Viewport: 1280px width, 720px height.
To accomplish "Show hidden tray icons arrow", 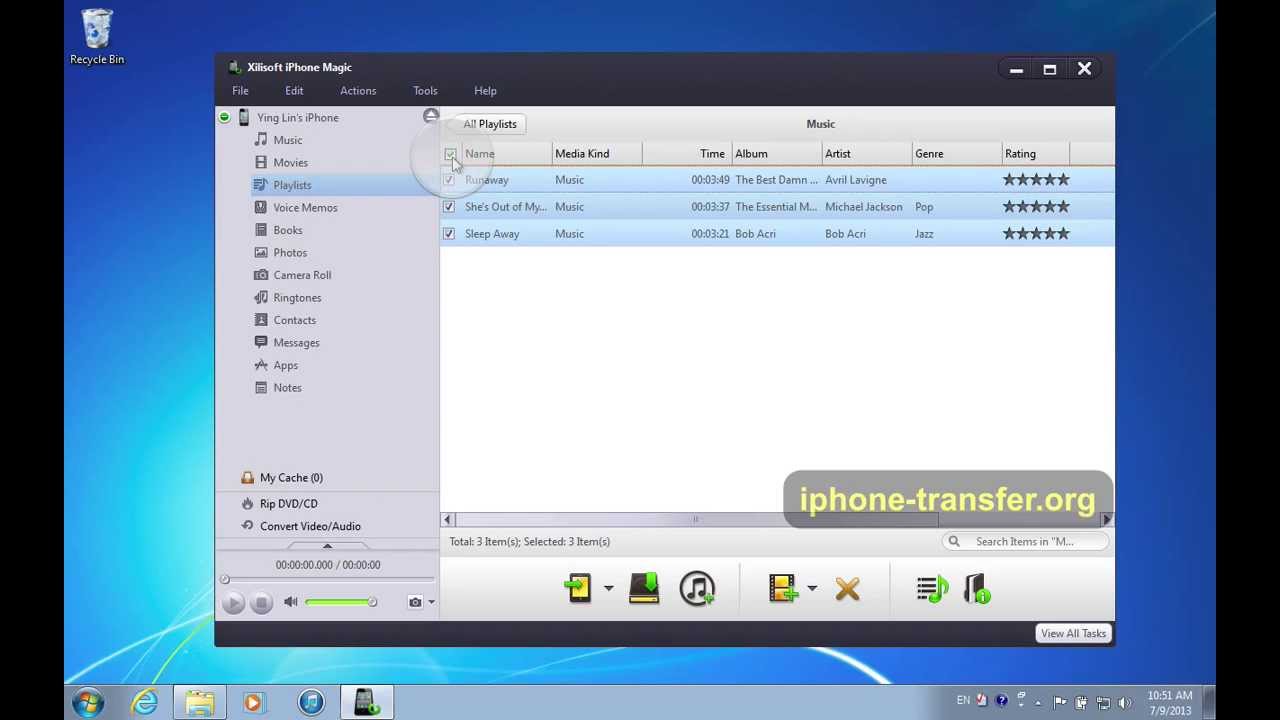I will [1038, 702].
